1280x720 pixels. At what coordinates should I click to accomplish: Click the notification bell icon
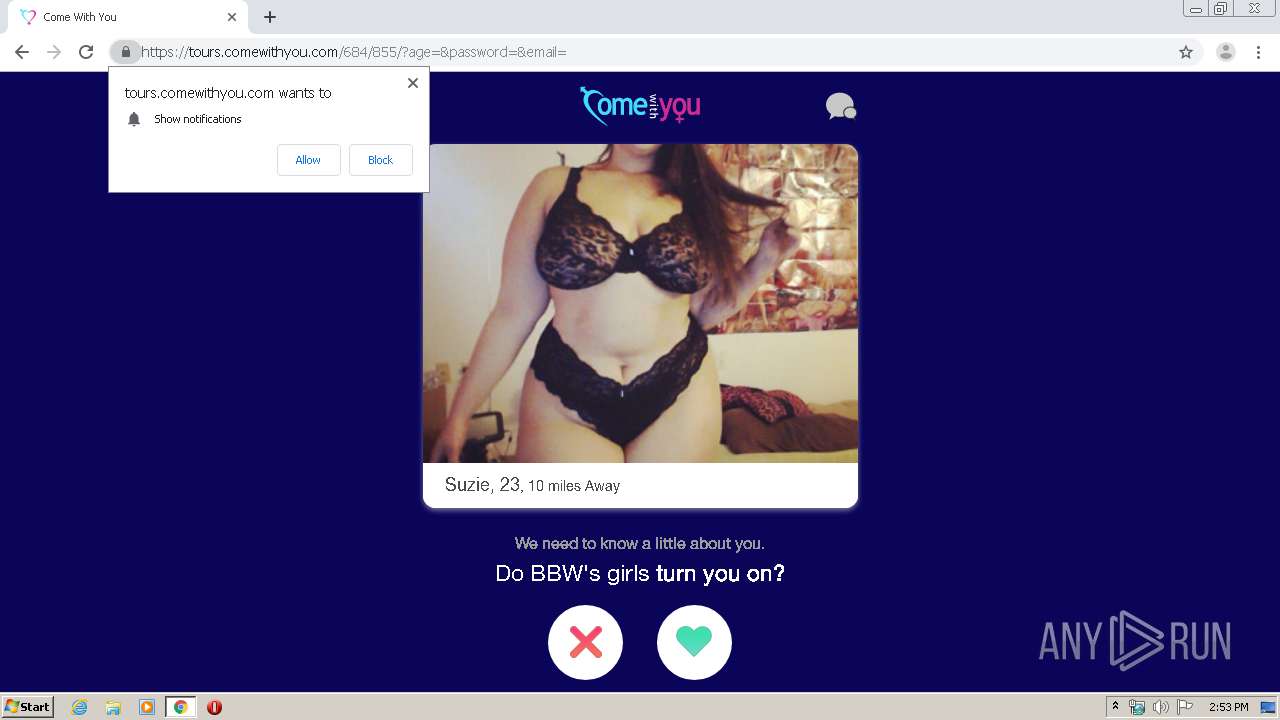134,119
